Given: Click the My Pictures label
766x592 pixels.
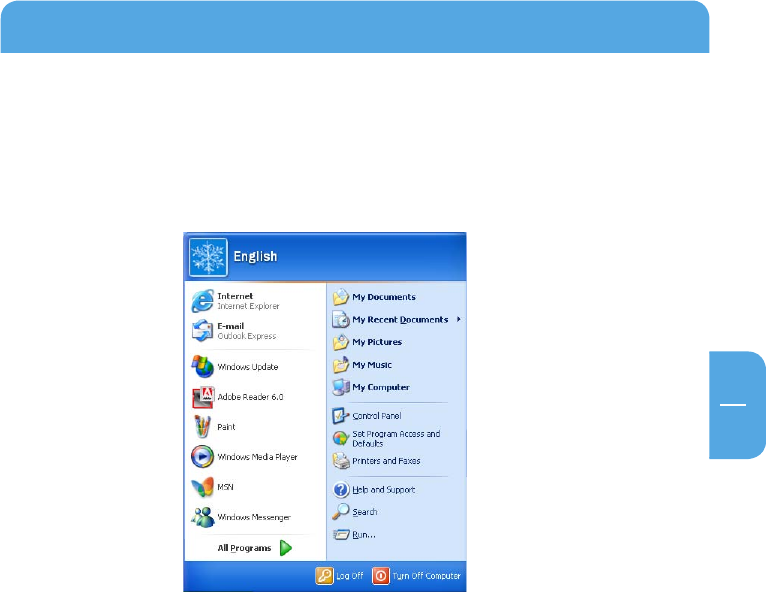Looking at the screenshot, I should [377, 342].
